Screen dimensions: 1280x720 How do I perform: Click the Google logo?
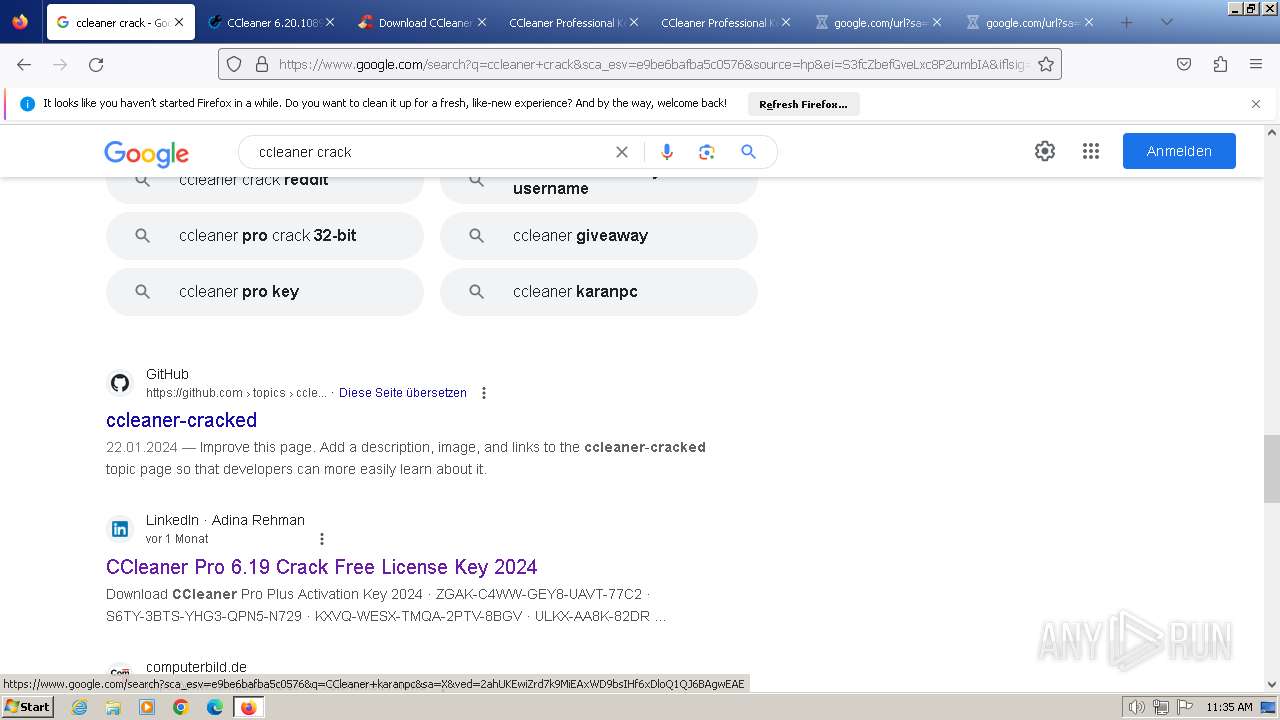(x=147, y=153)
